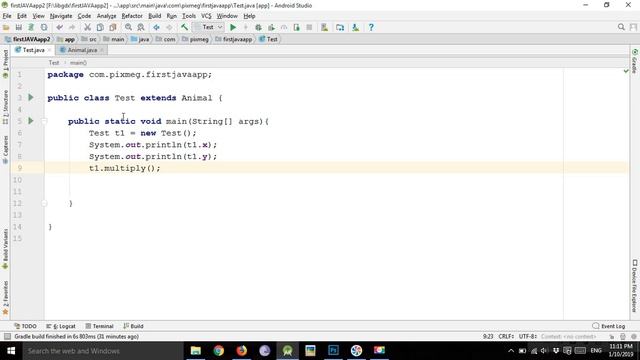Click the Open file folder icon
The image size is (640, 360).
(6, 27)
